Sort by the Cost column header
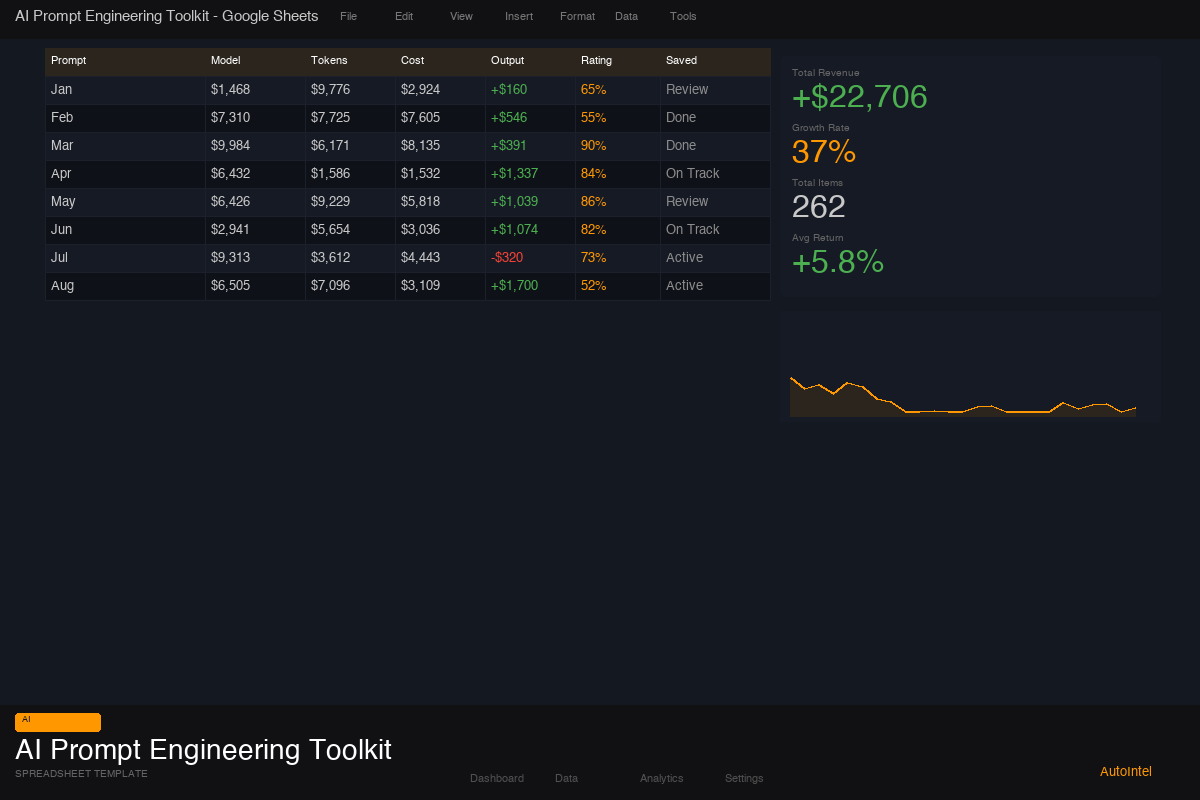Viewport: 1200px width, 800px height. (412, 60)
